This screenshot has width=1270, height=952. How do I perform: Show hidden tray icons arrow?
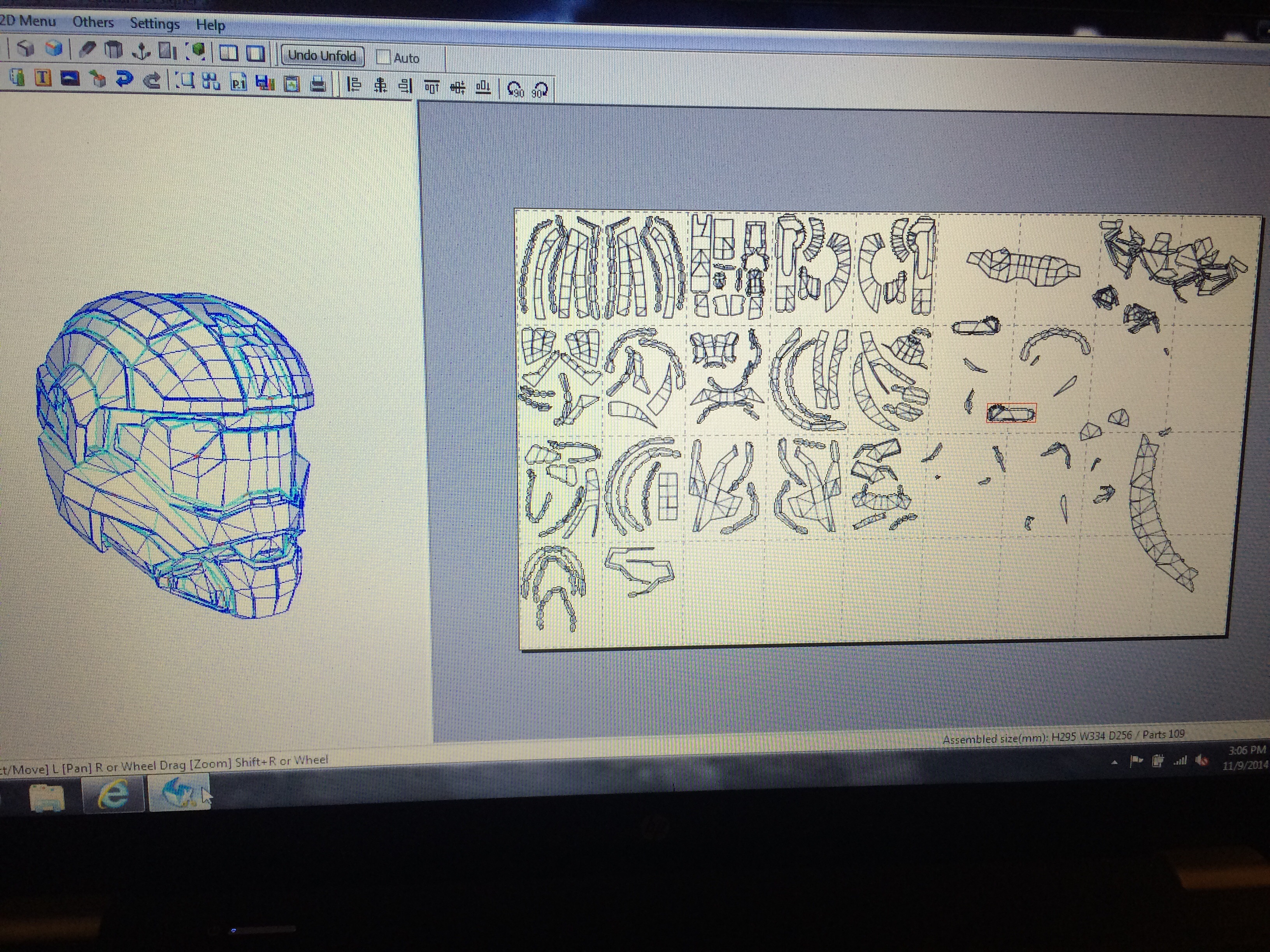pos(1114,763)
